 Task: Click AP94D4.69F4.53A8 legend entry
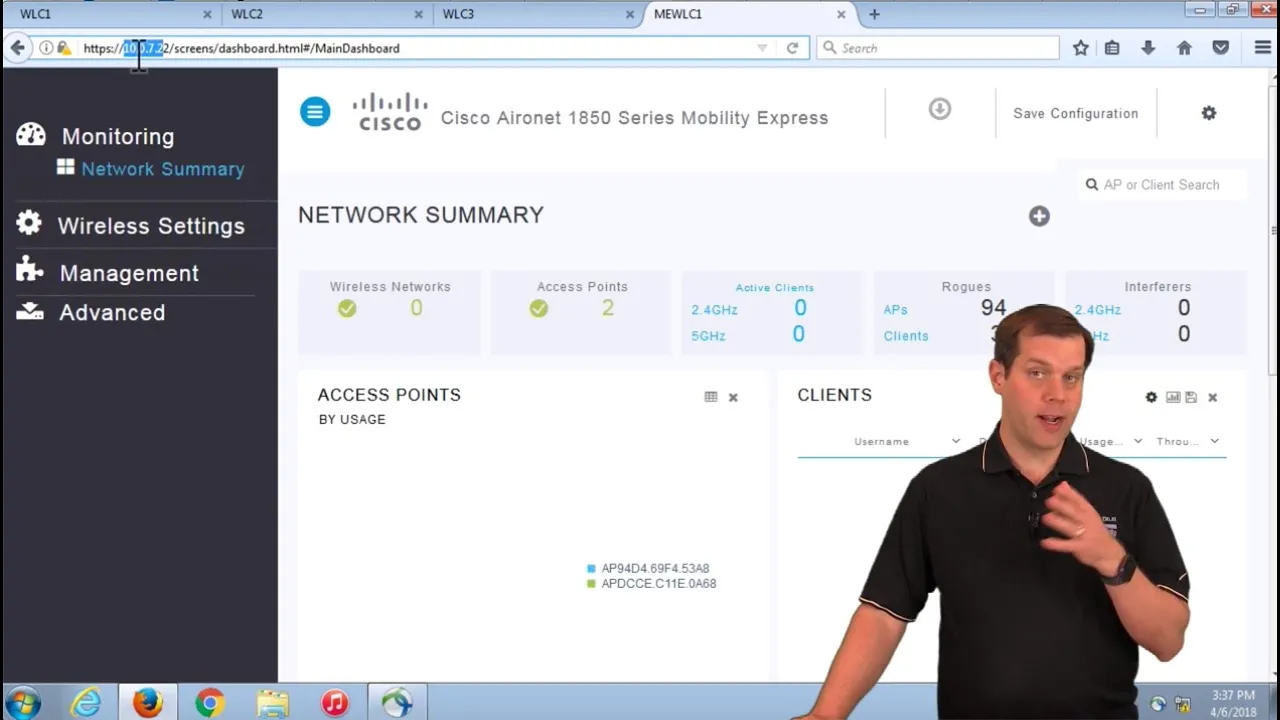655,569
